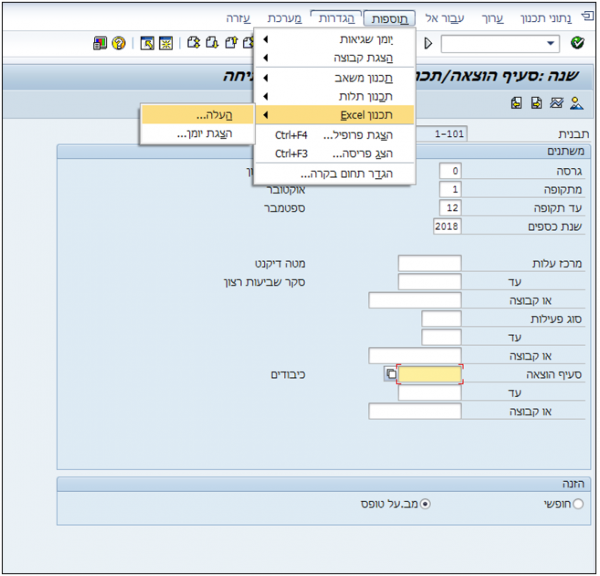
Task: Click search help icon beside סעיף הוצאה field
Action: pyautogui.click(x=390, y=375)
